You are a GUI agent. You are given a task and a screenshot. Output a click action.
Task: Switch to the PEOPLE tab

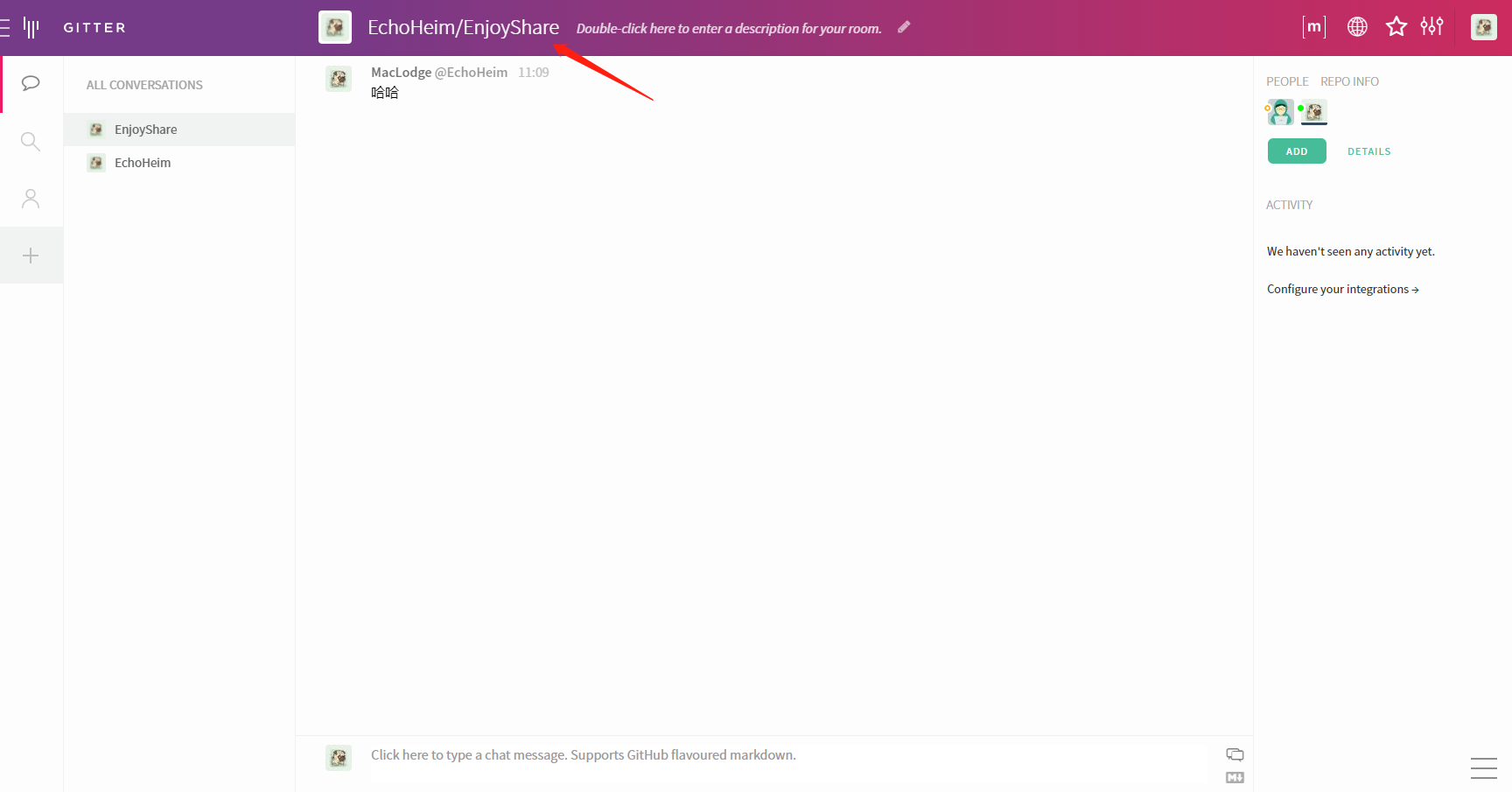click(x=1287, y=81)
